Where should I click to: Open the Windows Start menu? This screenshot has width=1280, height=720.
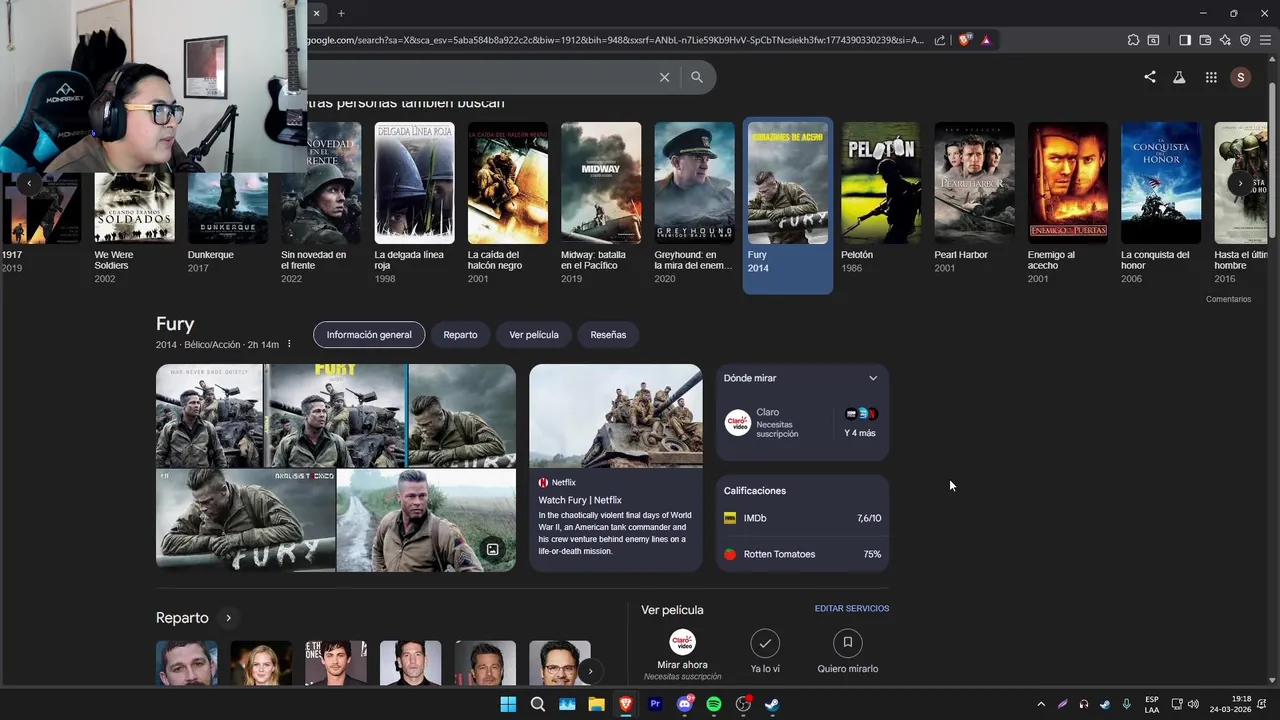(x=508, y=704)
